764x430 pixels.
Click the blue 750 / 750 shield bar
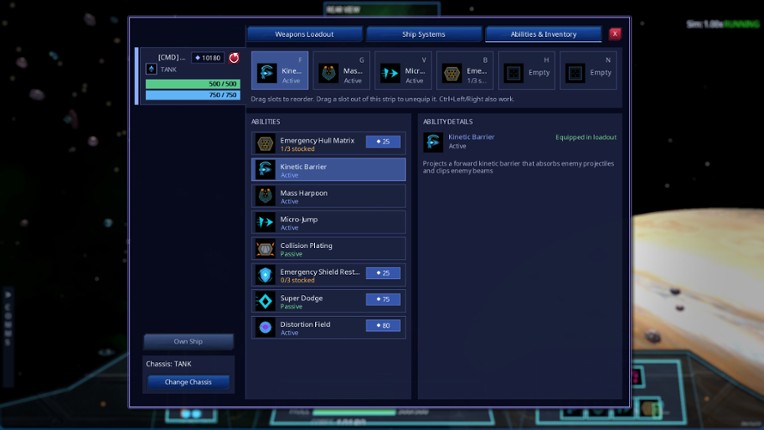pyautogui.click(x=193, y=95)
